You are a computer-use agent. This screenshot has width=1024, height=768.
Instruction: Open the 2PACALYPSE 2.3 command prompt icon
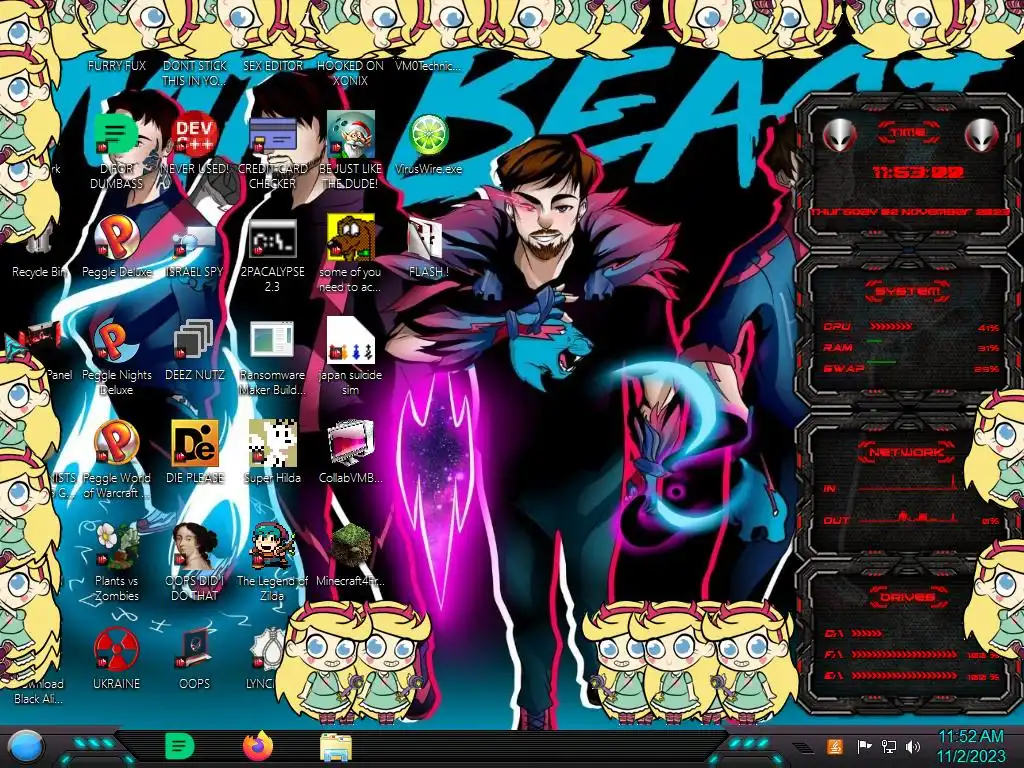(272, 238)
